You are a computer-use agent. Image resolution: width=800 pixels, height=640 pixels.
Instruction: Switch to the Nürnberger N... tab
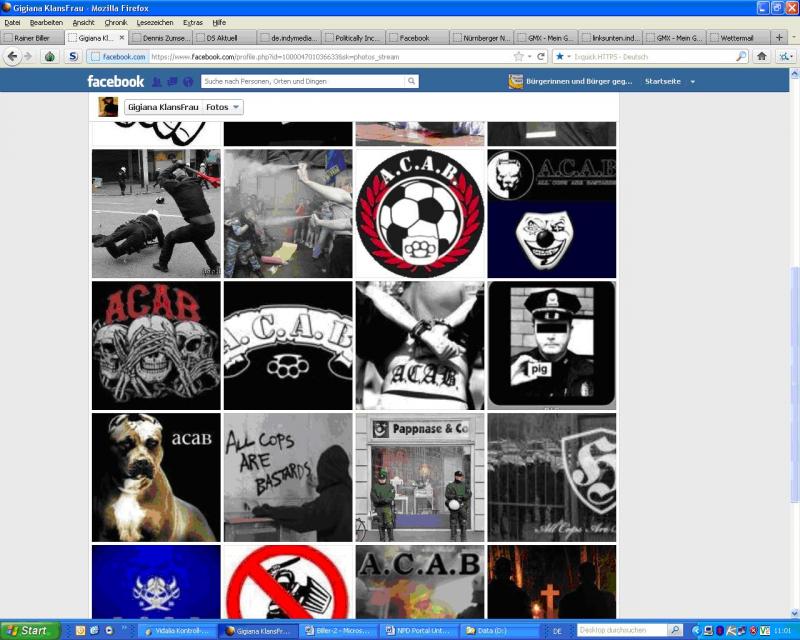click(x=481, y=38)
